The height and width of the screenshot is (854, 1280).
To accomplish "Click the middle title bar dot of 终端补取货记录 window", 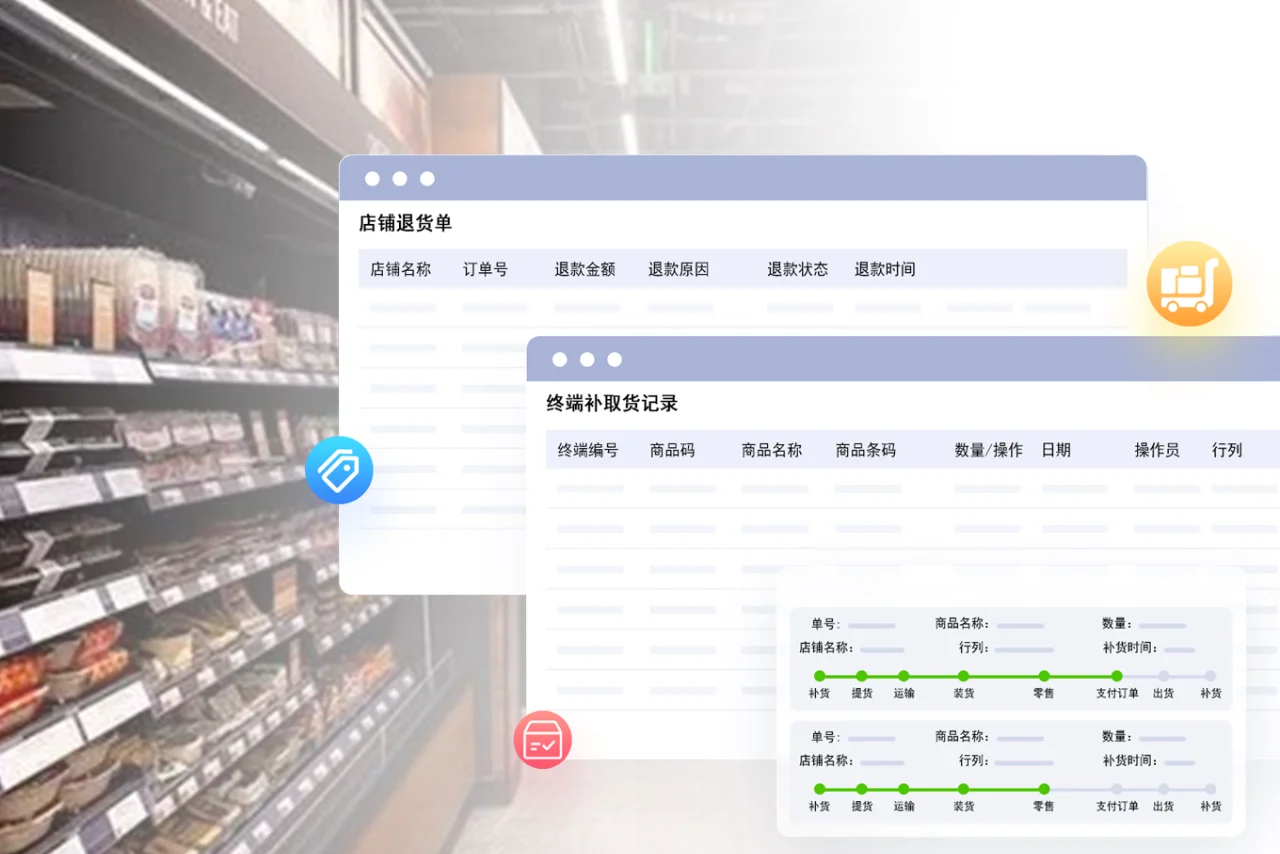I will pyautogui.click(x=587, y=359).
